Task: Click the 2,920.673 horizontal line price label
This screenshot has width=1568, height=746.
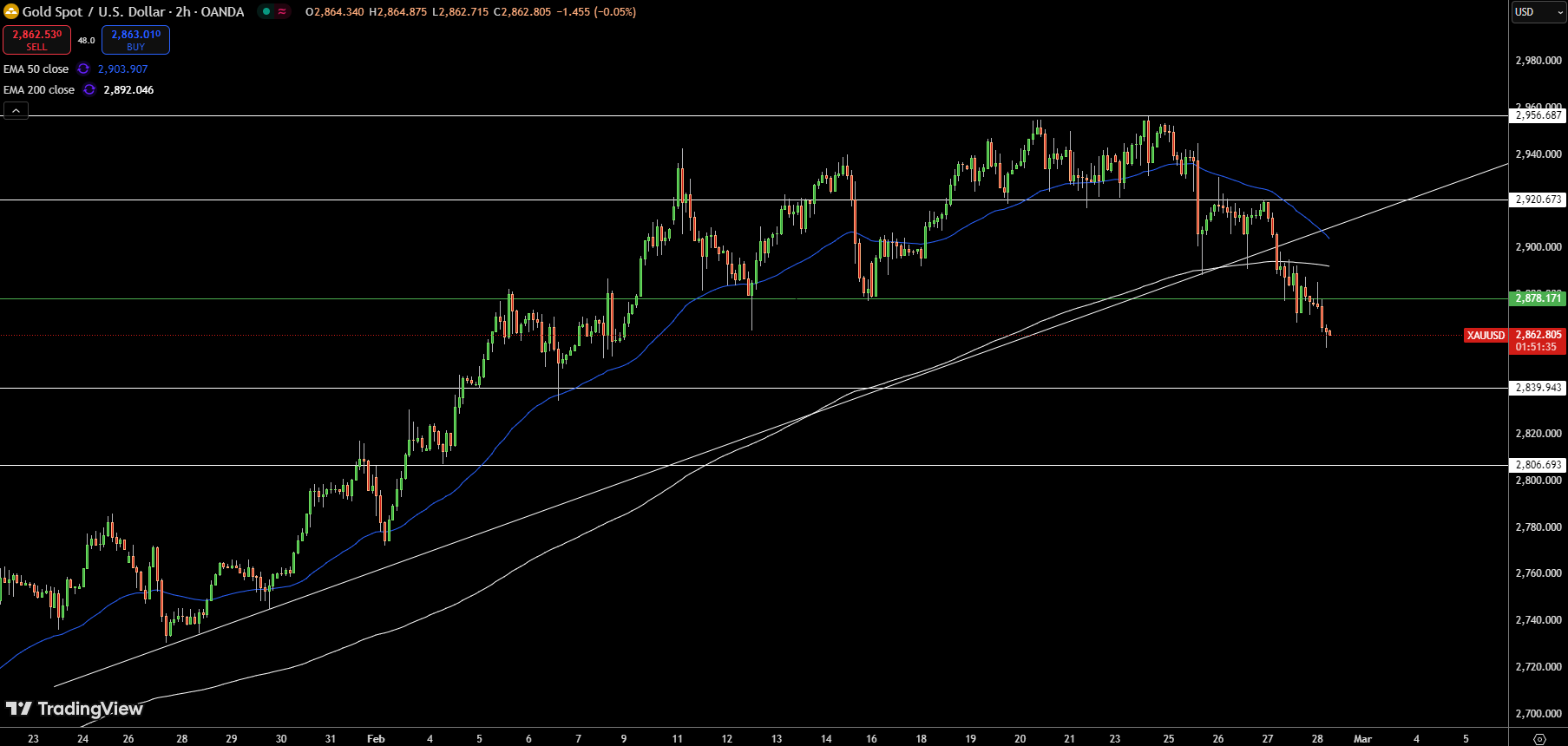Action: [x=1538, y=200]
